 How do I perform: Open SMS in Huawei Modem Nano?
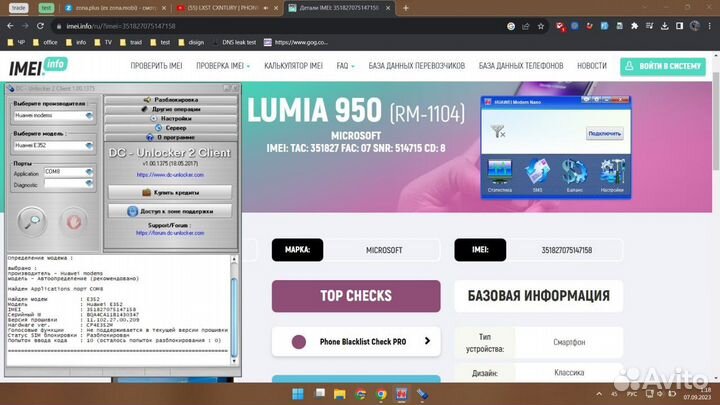tap(537, 175)
